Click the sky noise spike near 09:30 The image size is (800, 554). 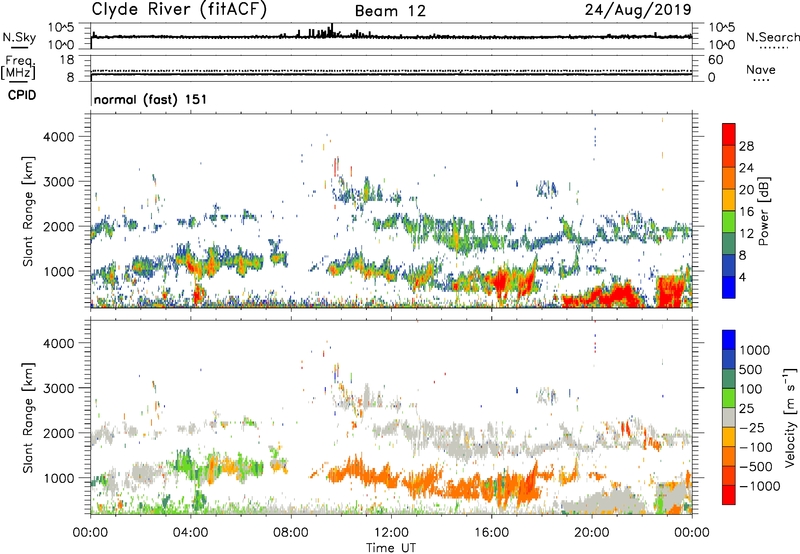click(332, 29)
